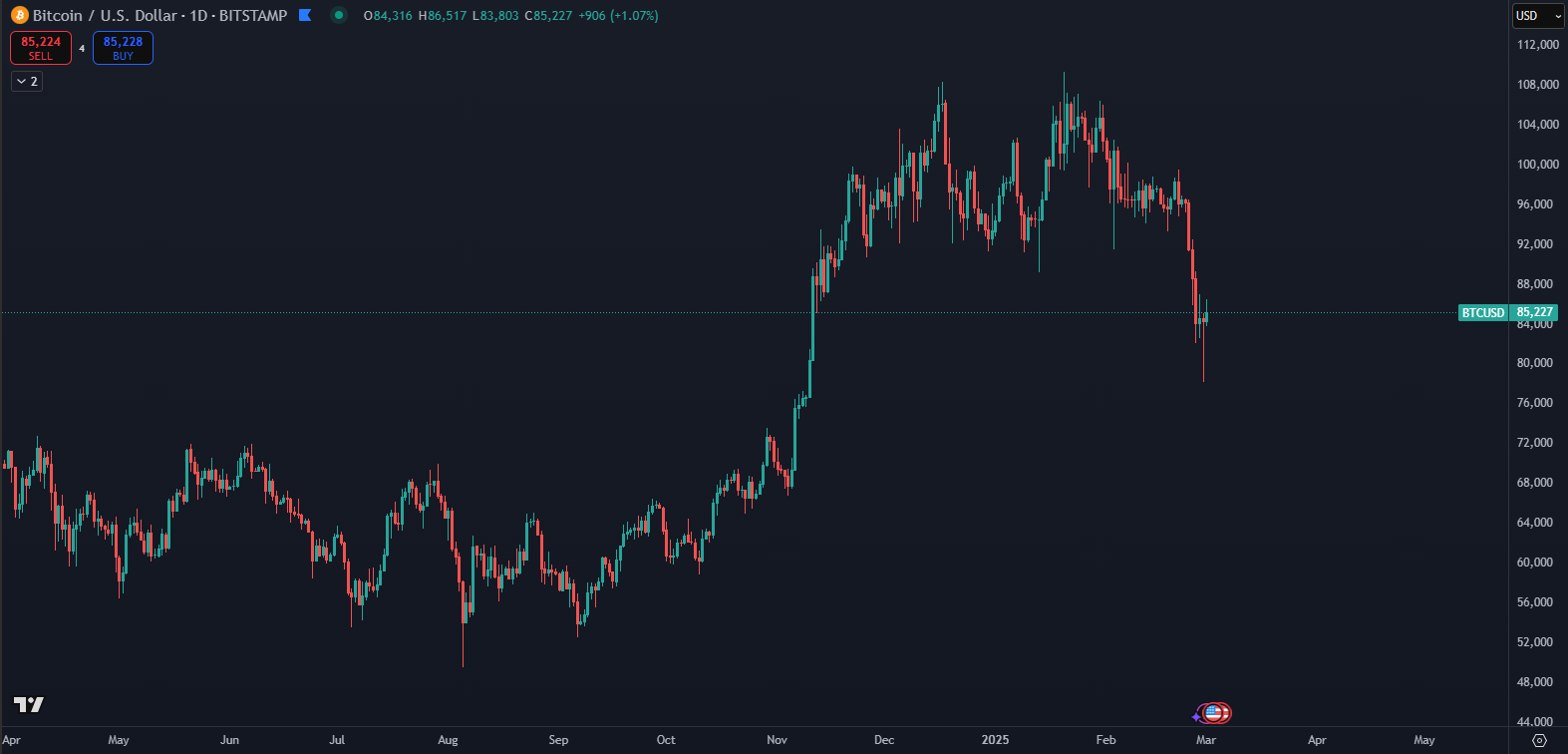Click the 100,000 price axis label
Screen dimensions: 1568x754
pyautogui.click(x=1537, y=165)
